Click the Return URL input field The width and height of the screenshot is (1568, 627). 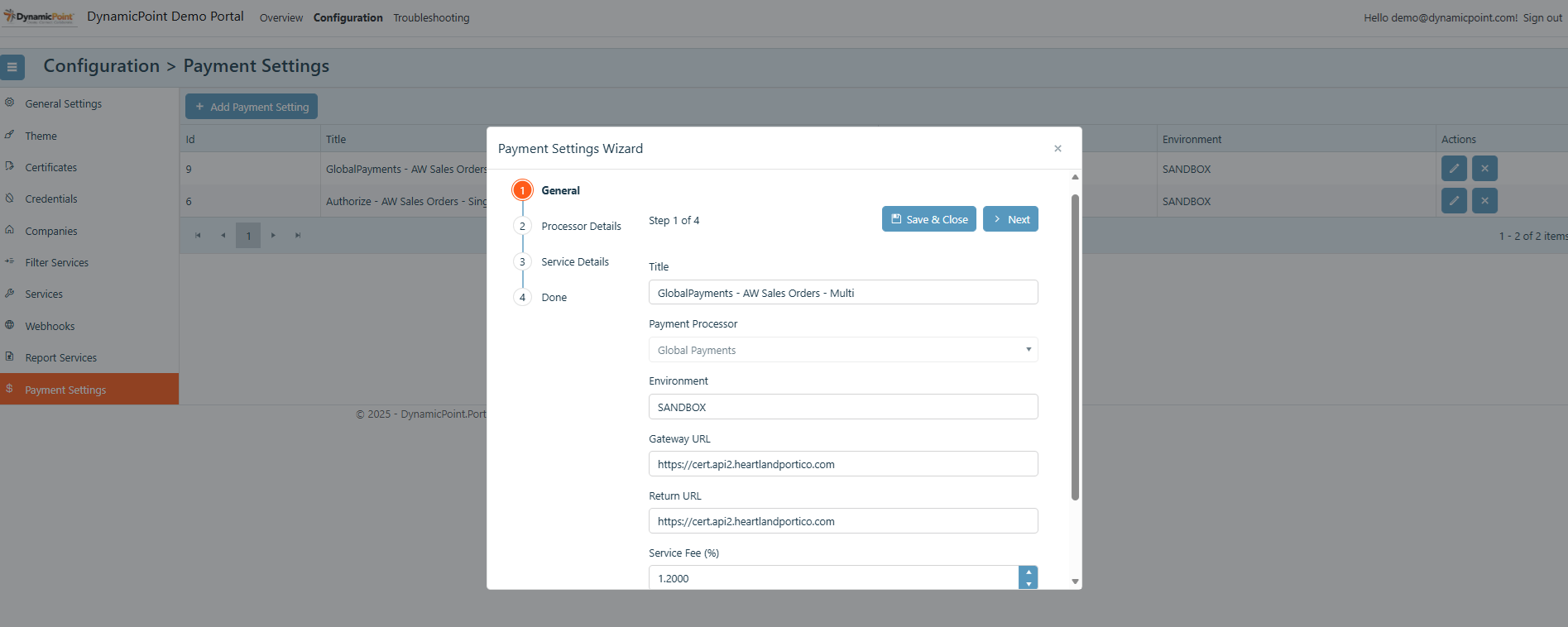[843, 521]
